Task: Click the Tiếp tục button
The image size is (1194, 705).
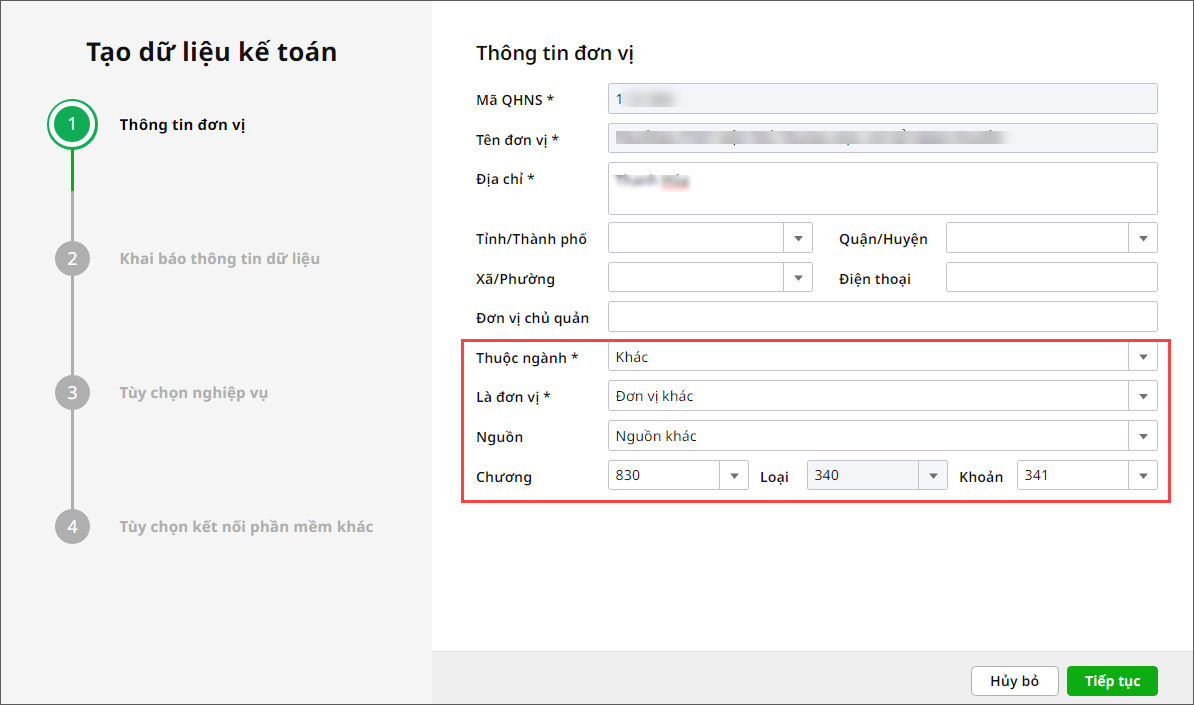Action: (1112, 681)
